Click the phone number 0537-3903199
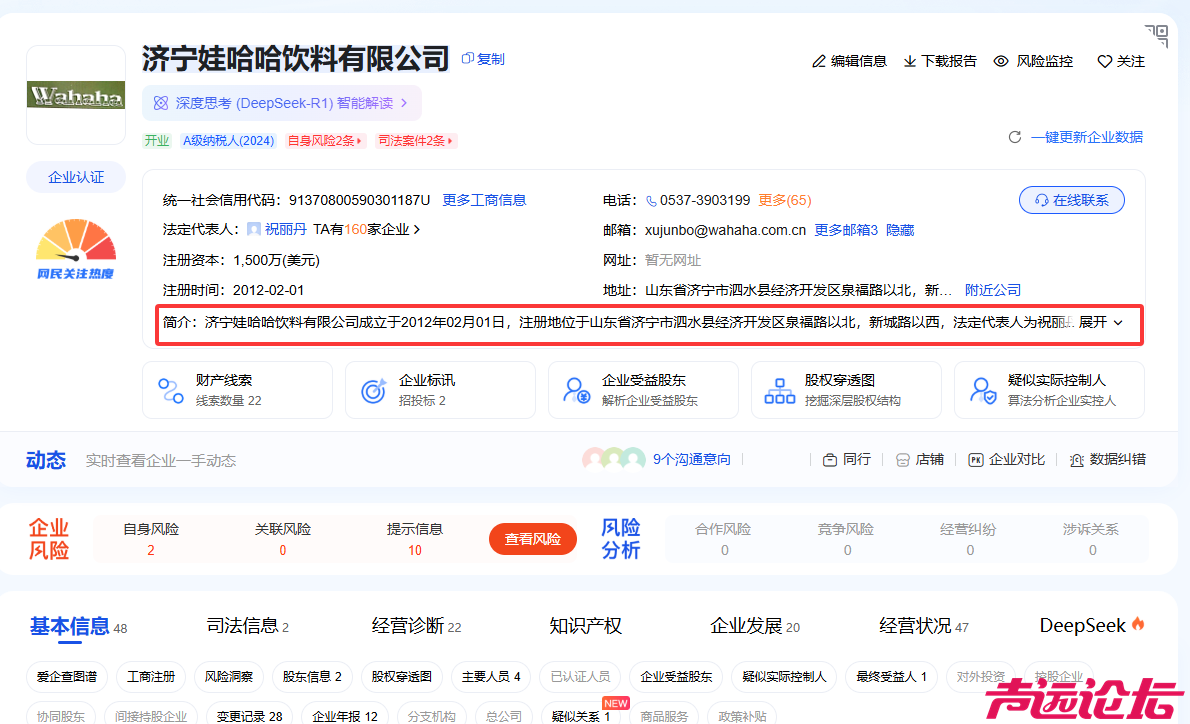The height and width of the screenshot is (724, 1190). click(x=704, y=200)
